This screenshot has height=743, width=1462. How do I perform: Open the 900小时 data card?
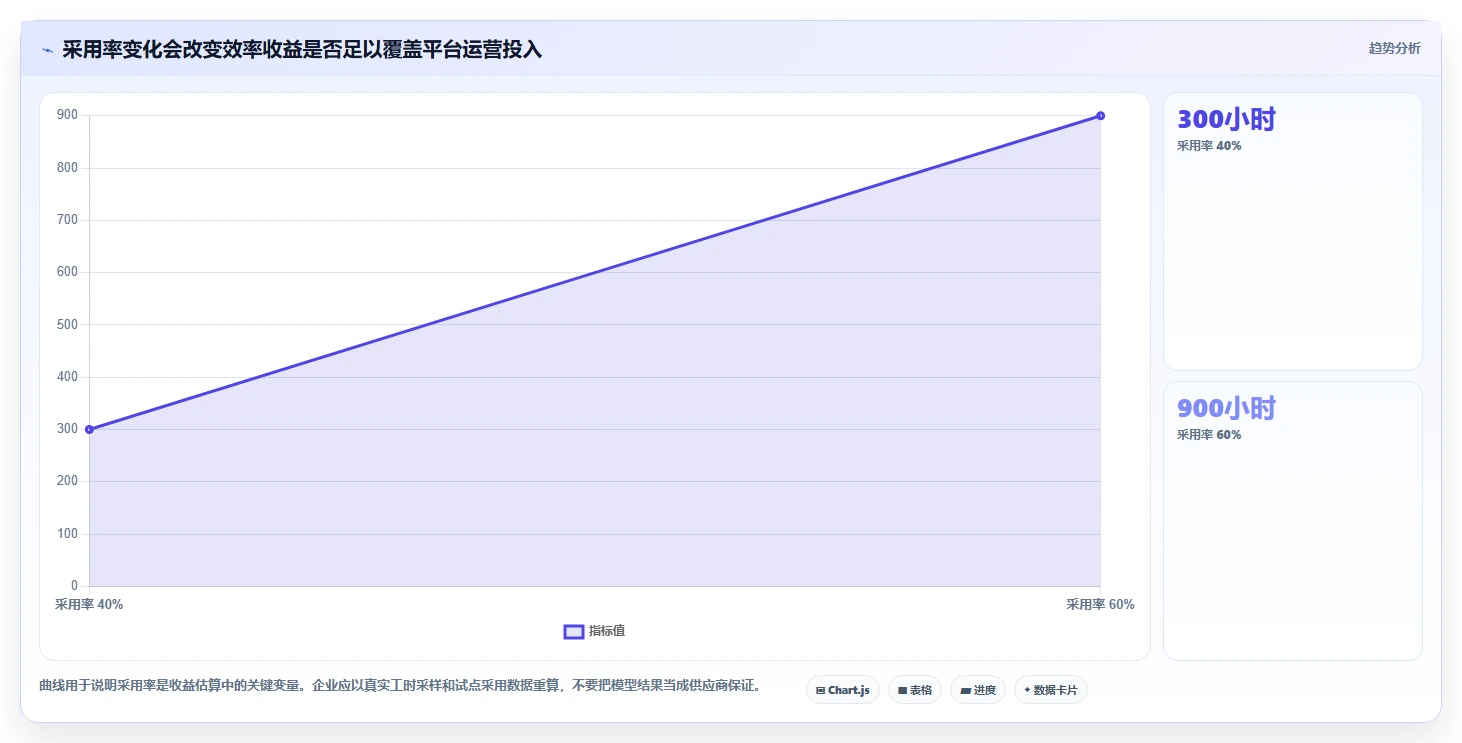[x=1292, y=521]
